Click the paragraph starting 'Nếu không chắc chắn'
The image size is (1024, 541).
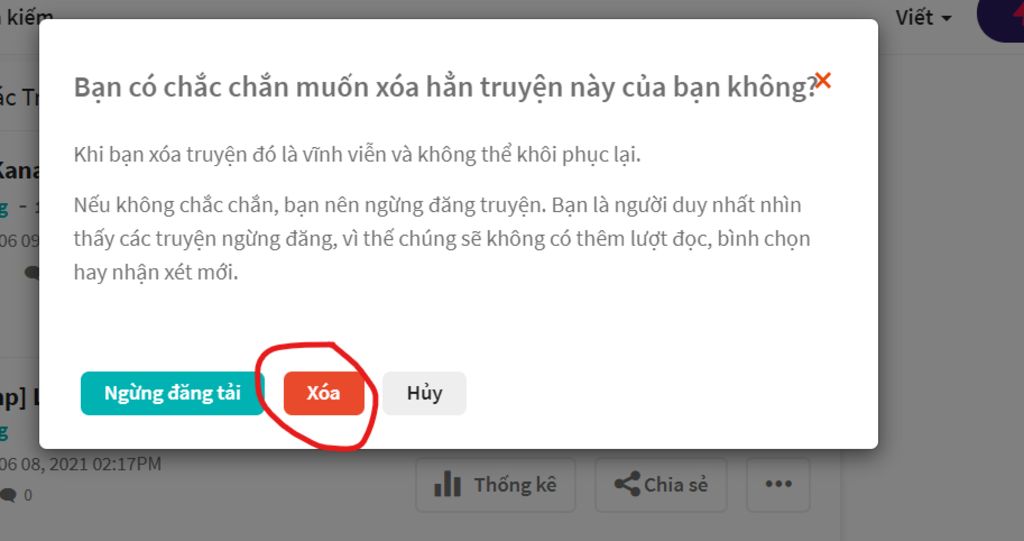pyautogui.click(x=441, y=238)
